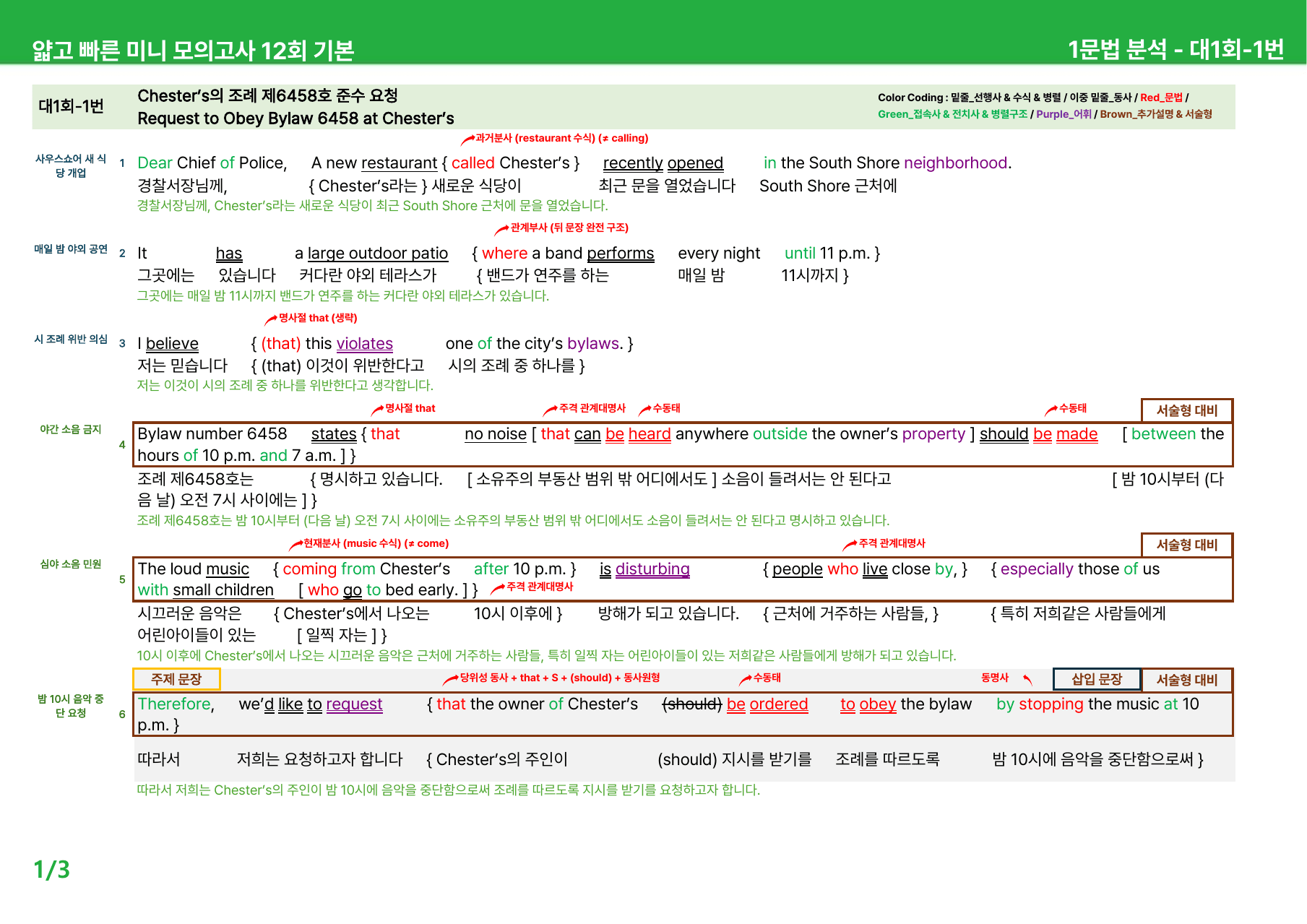Screen dimensions: 1307x924
Task: Click the arrow beside 수동태 above 'be ordered'
Action: pos(745,678)
